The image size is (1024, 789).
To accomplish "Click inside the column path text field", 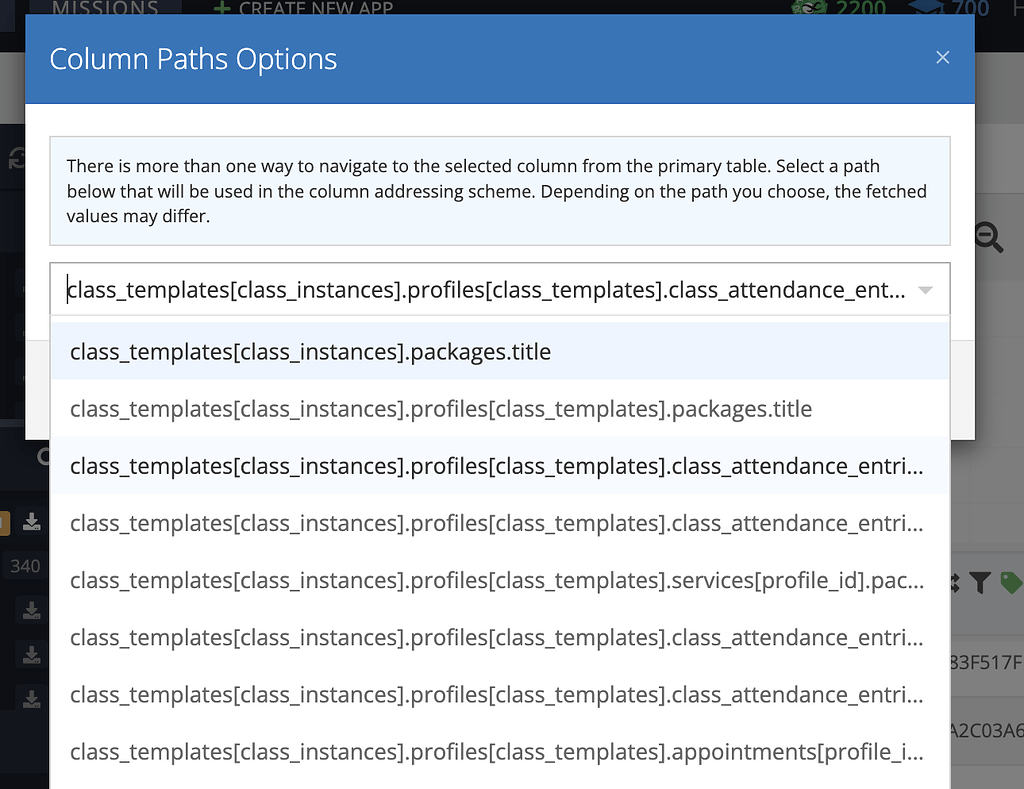I will [450, 289].
